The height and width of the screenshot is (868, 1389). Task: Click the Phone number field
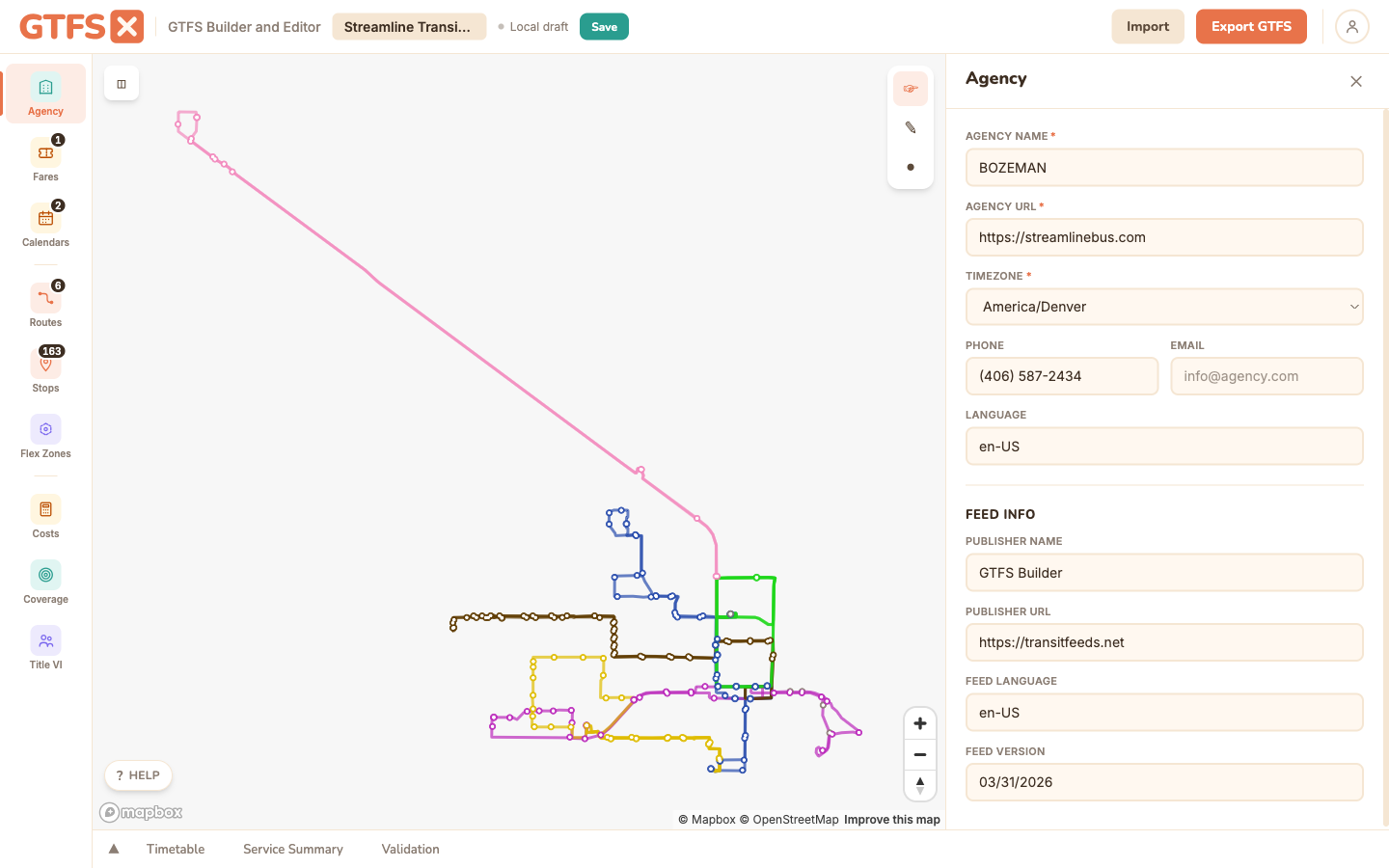1062,376
